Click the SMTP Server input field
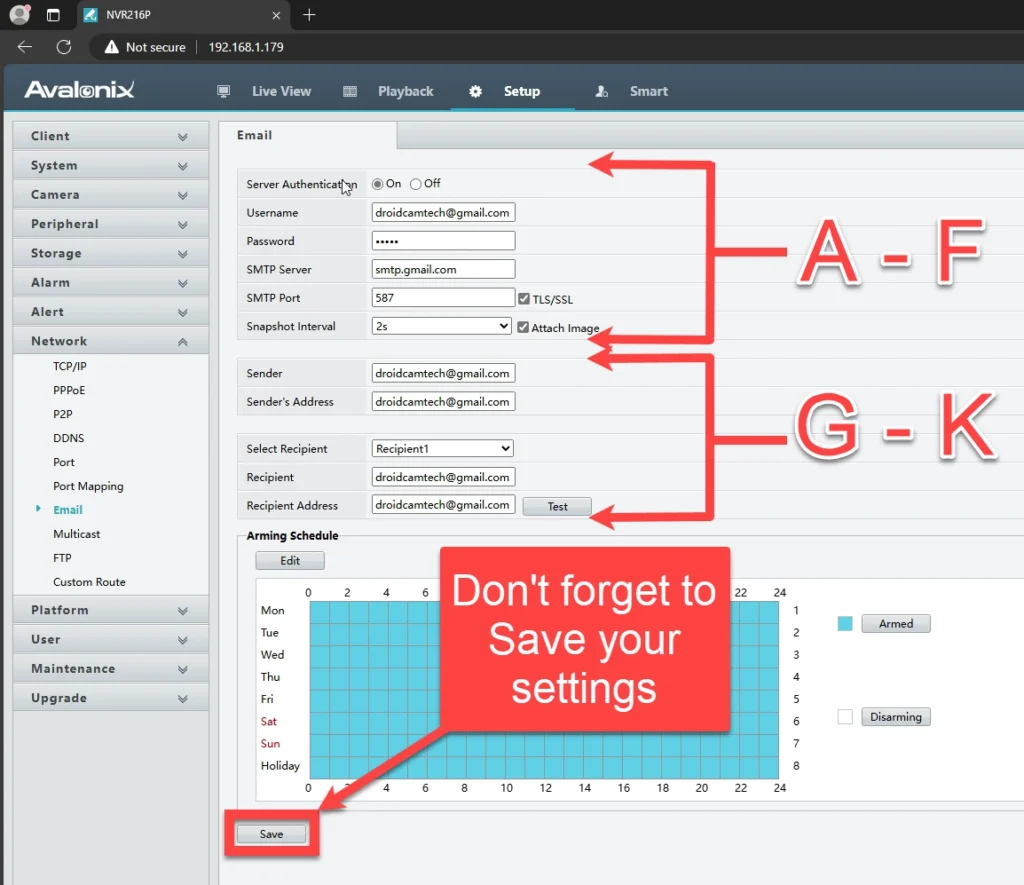 point(442,269)
